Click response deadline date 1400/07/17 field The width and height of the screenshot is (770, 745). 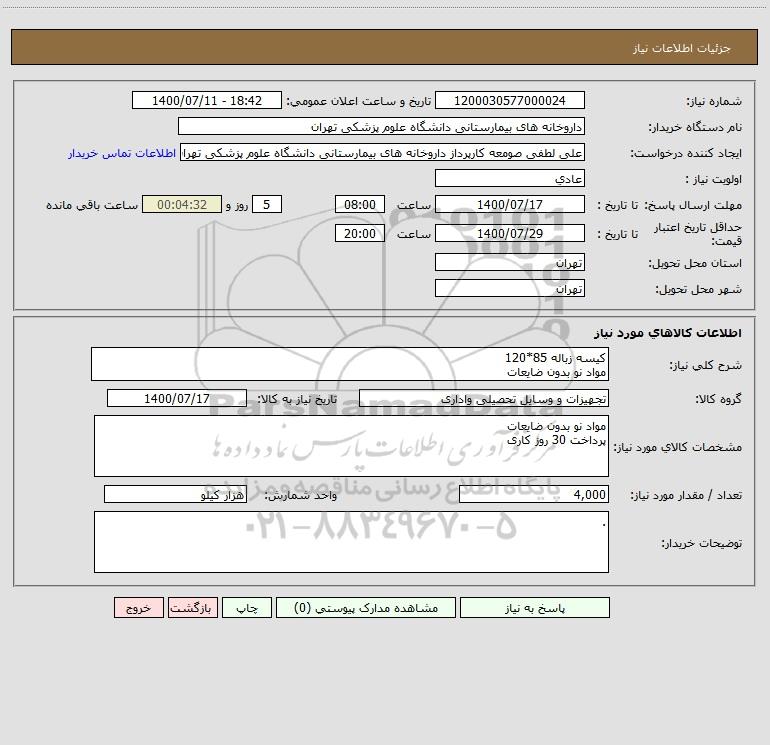coord(510,205)
